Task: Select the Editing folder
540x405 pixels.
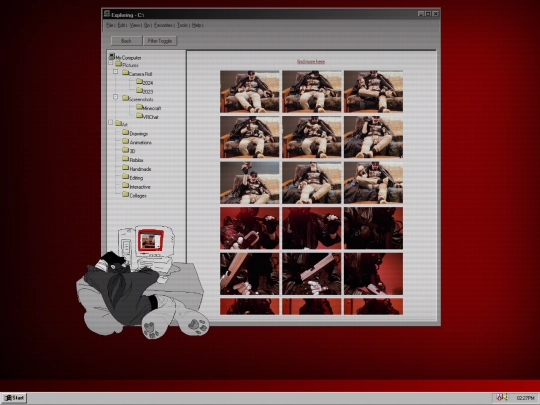Action: click(133, 177)
